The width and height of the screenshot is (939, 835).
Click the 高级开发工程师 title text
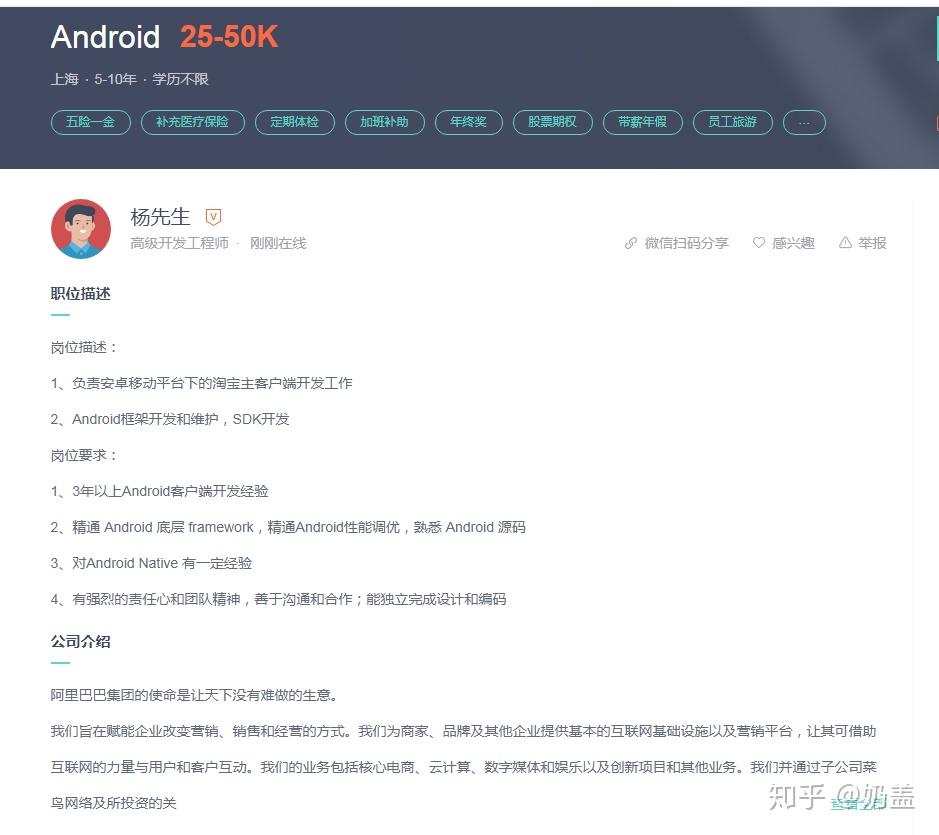[x=180, y=243]
